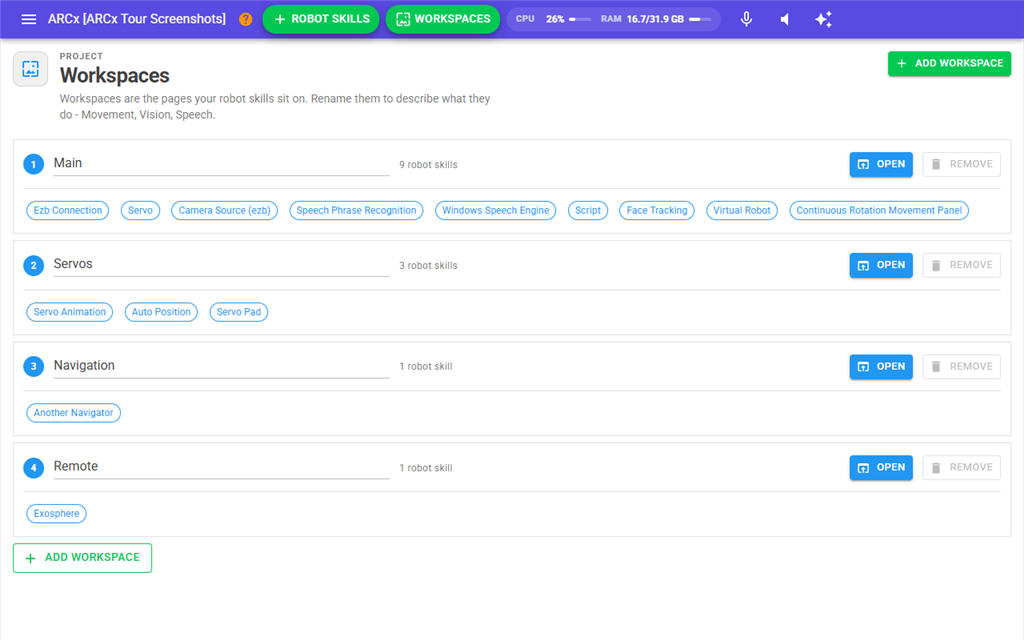Select the Script skill chip
Image resolution: width=1024 pixels, height=640 pixels.
click(x=588, y=210)
